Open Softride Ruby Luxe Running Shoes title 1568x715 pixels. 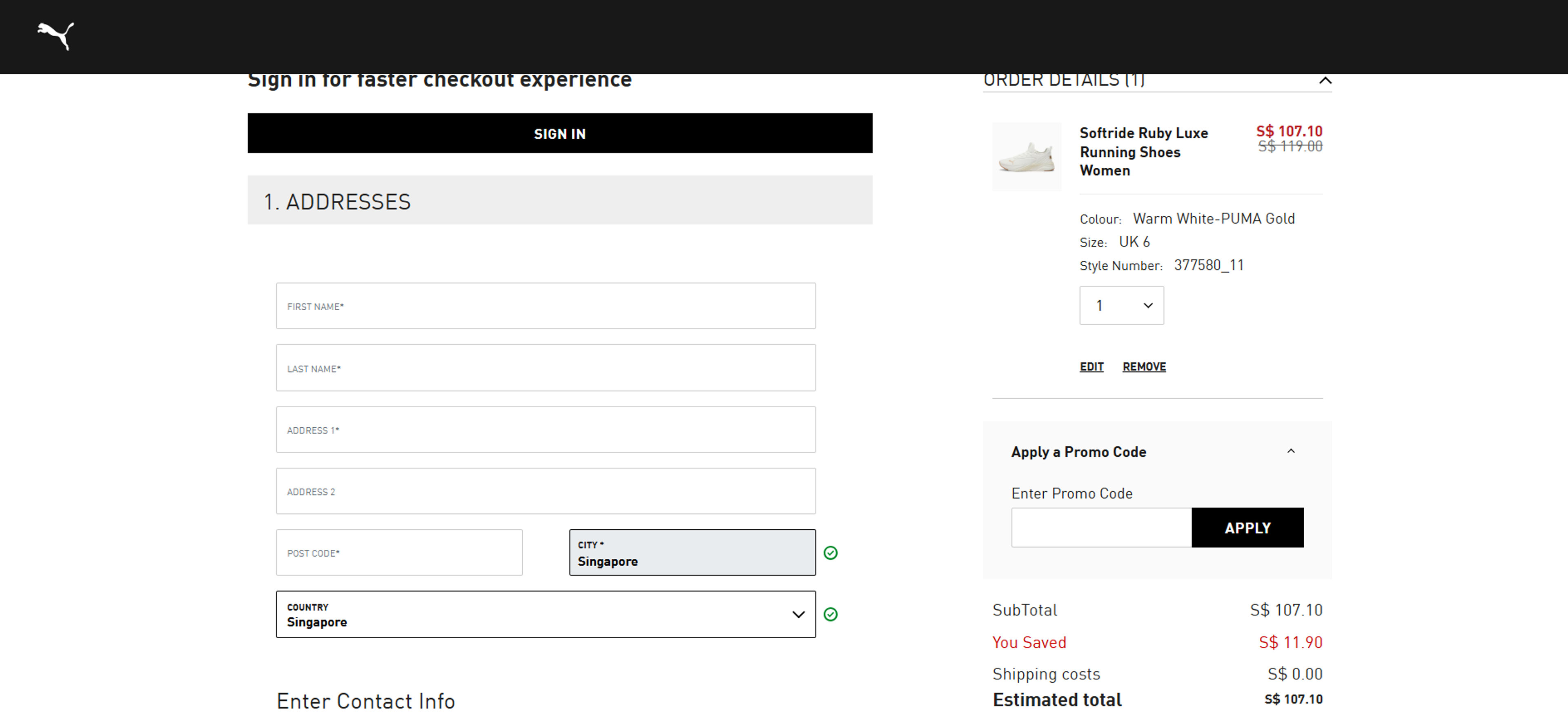[1143, 151]
